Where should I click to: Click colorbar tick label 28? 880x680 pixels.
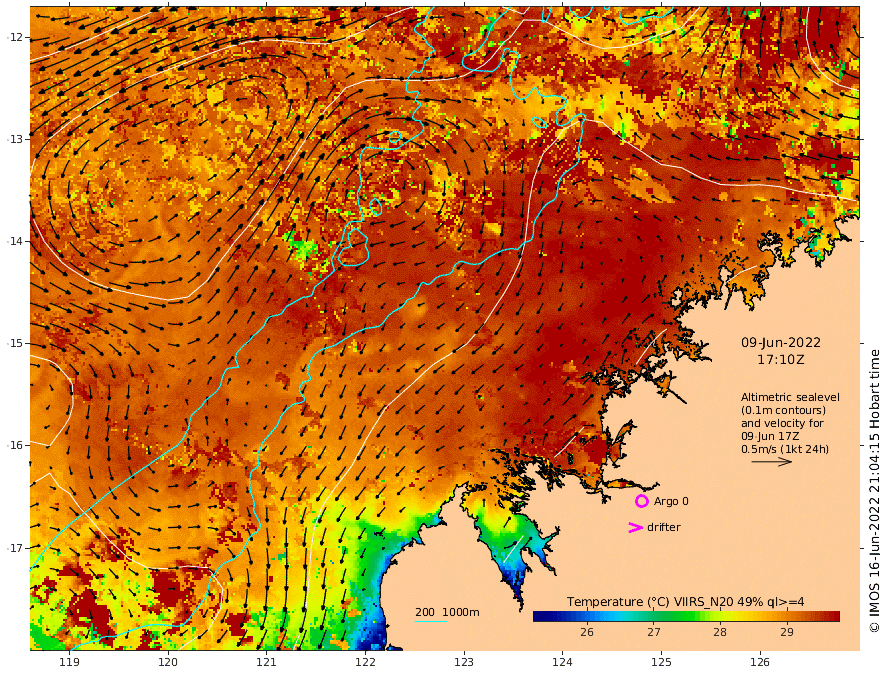(720, 632)
